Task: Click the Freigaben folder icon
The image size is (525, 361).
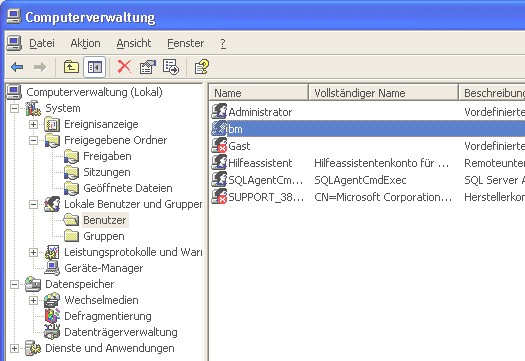Action: tap(71, 156)
